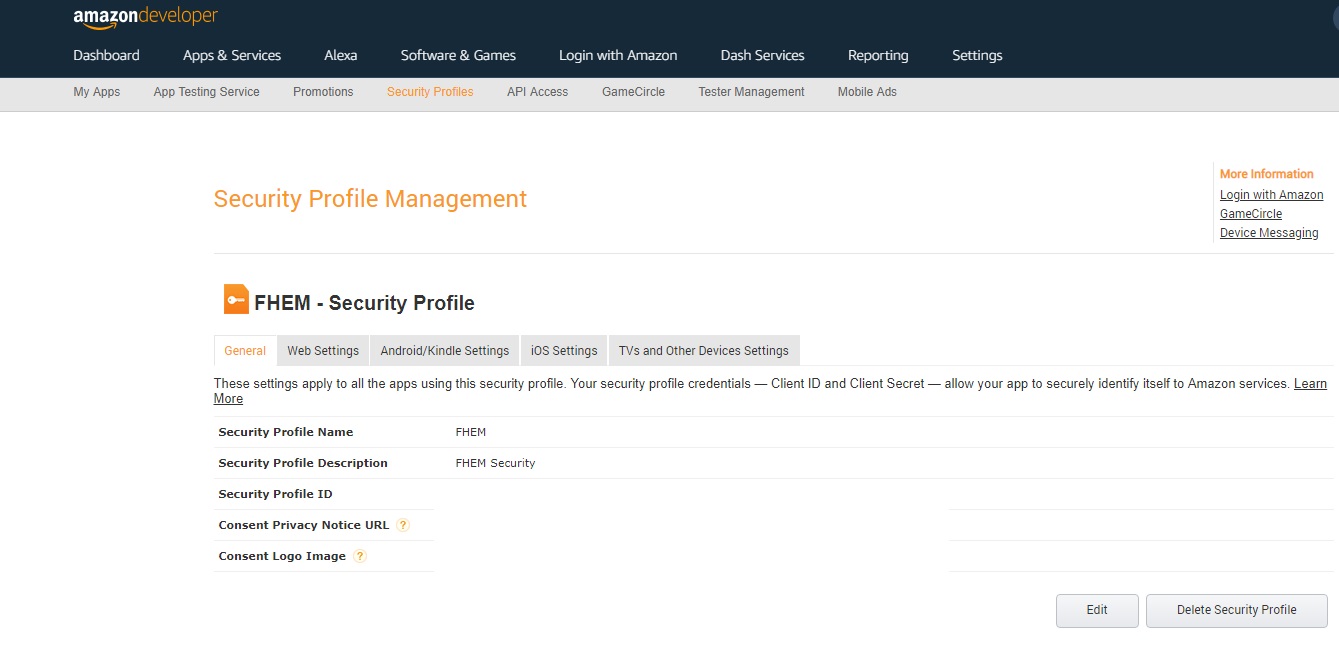Viewport: 1339px width, 665px height.
Task: Click the FHEM - Security Profile title
Action: coord(365,303)
